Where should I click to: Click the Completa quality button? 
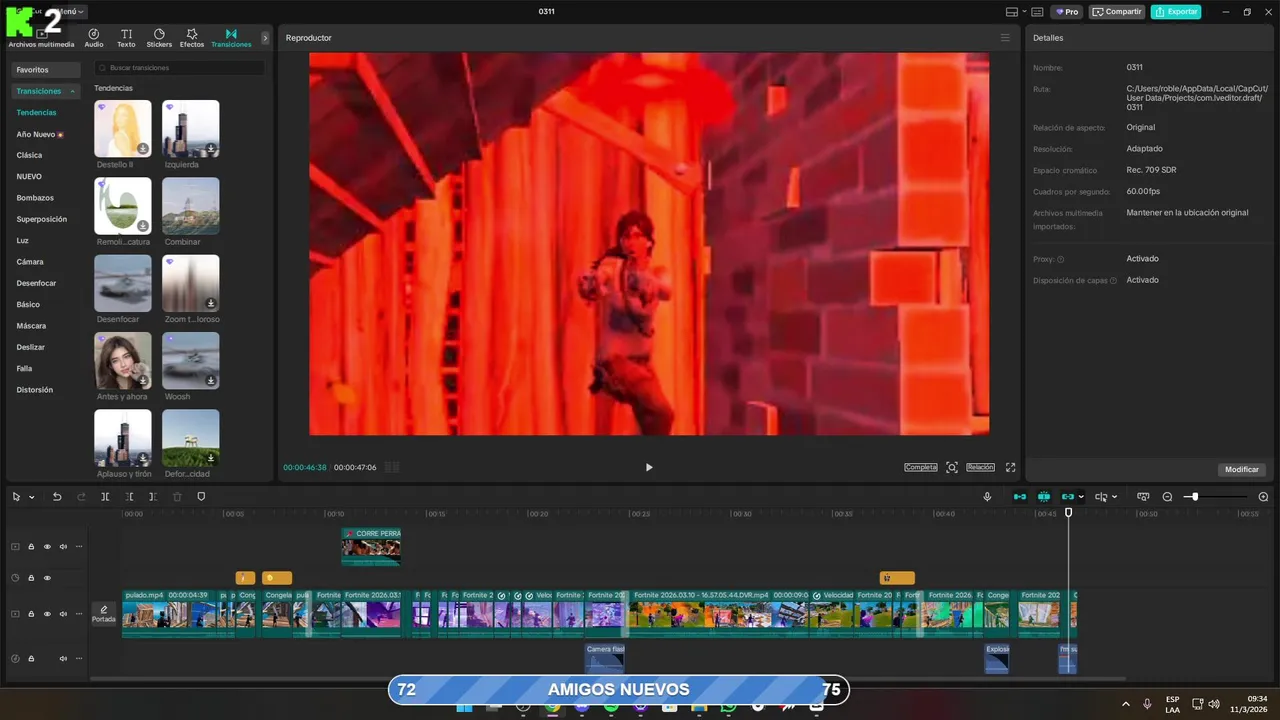(x=921, y=467)
